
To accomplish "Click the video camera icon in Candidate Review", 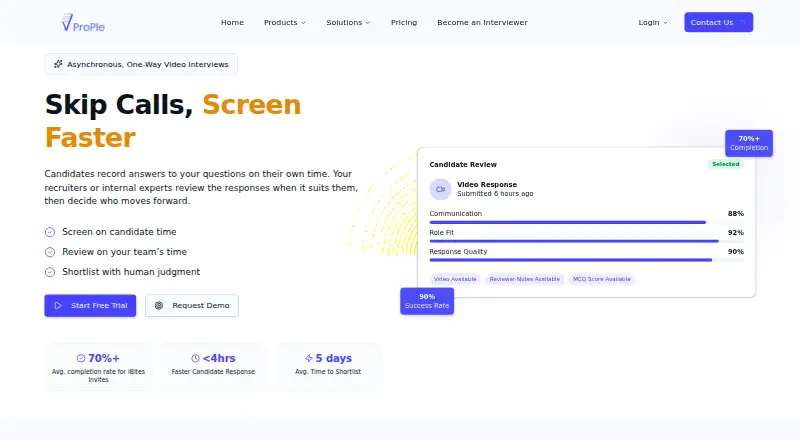I will (x=440, y=189).
